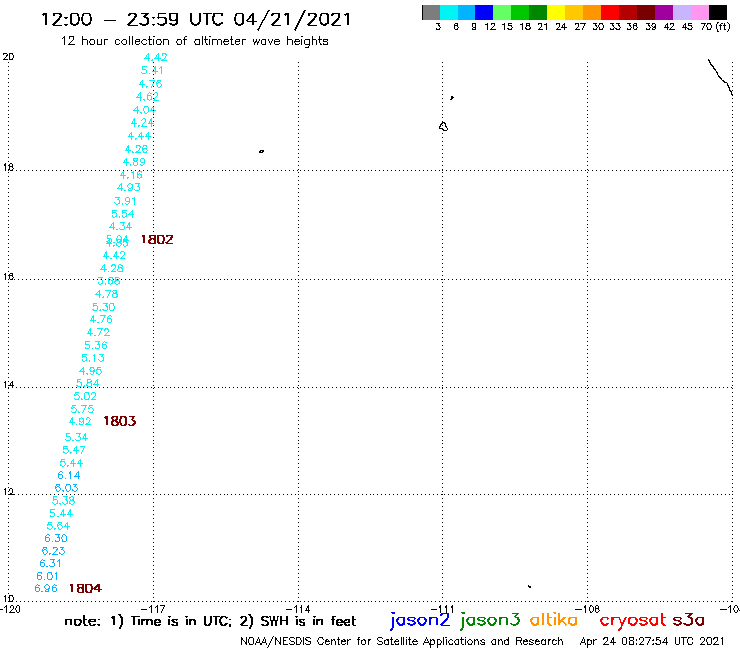Click the 5.75 wave height value
This screenshot has width=740, height=650.
pyautogui.click(x=82, y=409)
